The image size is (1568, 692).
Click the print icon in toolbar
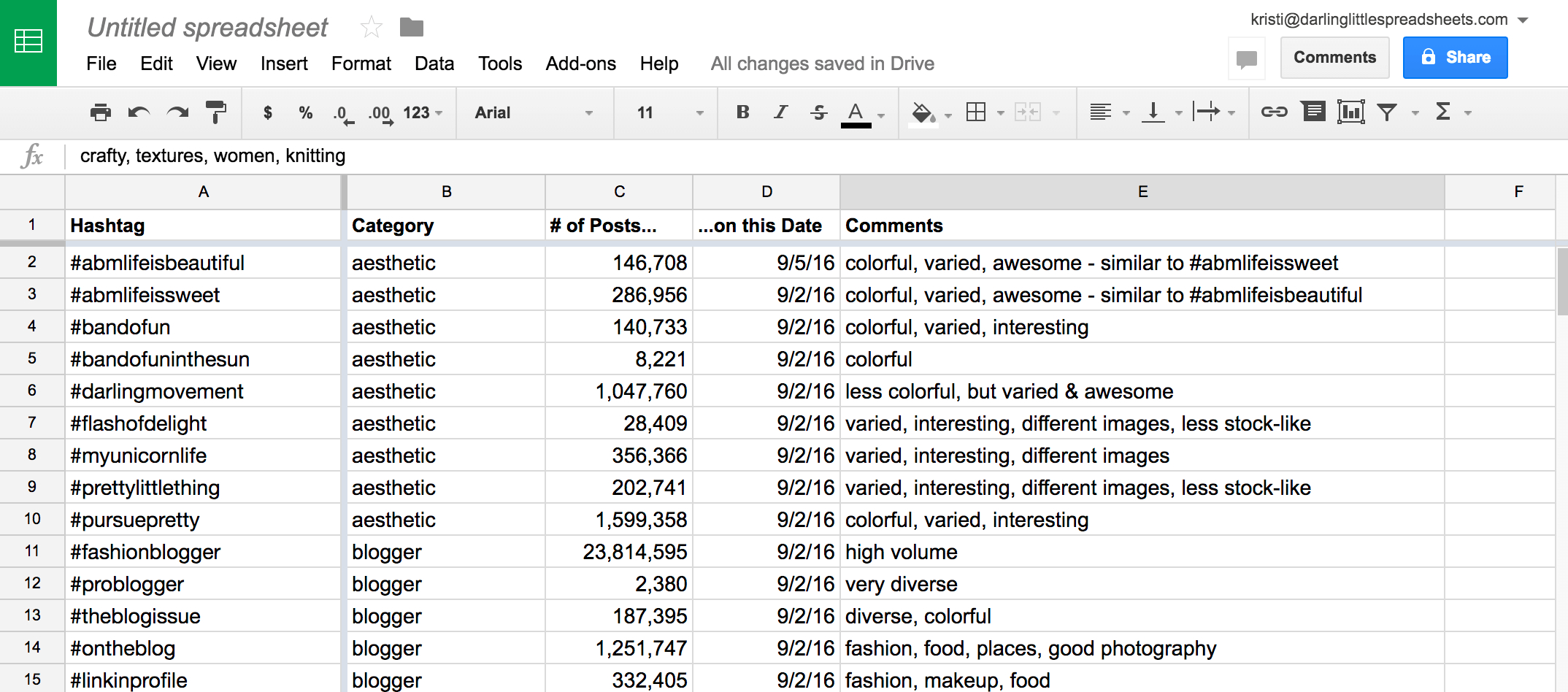[x=100, y=112]
